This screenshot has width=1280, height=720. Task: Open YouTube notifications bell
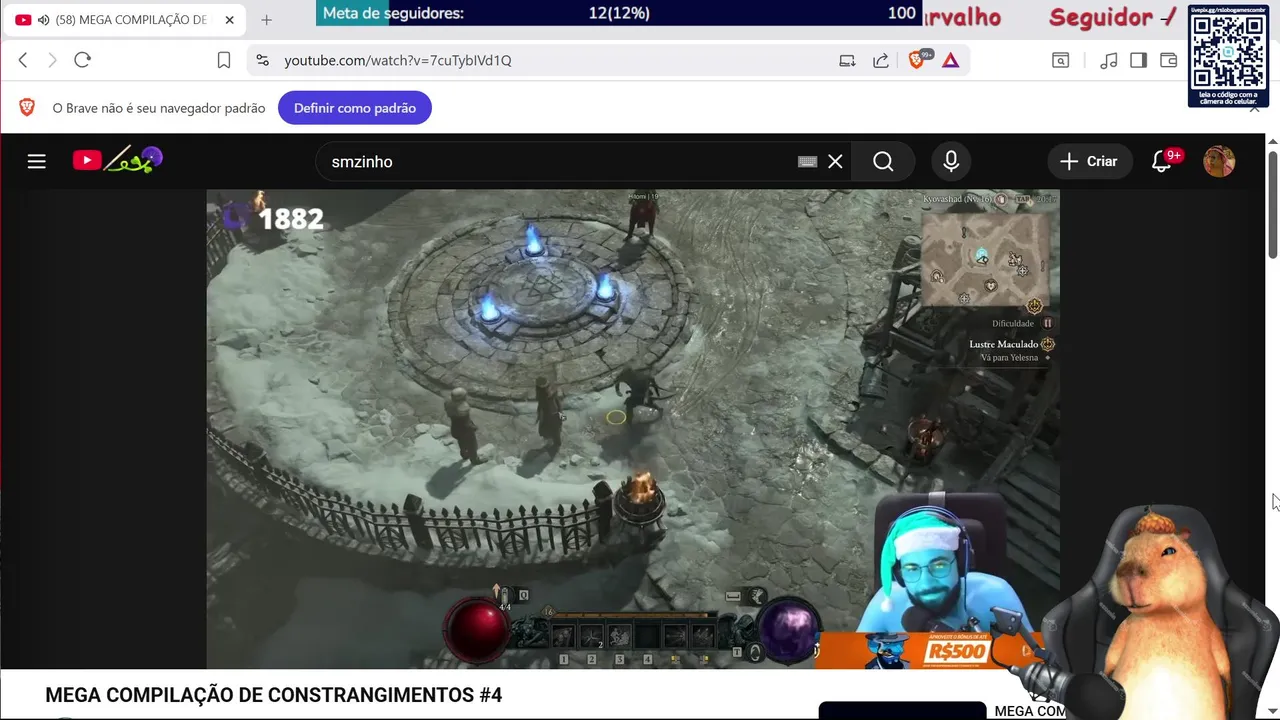tap(1162, 161)
